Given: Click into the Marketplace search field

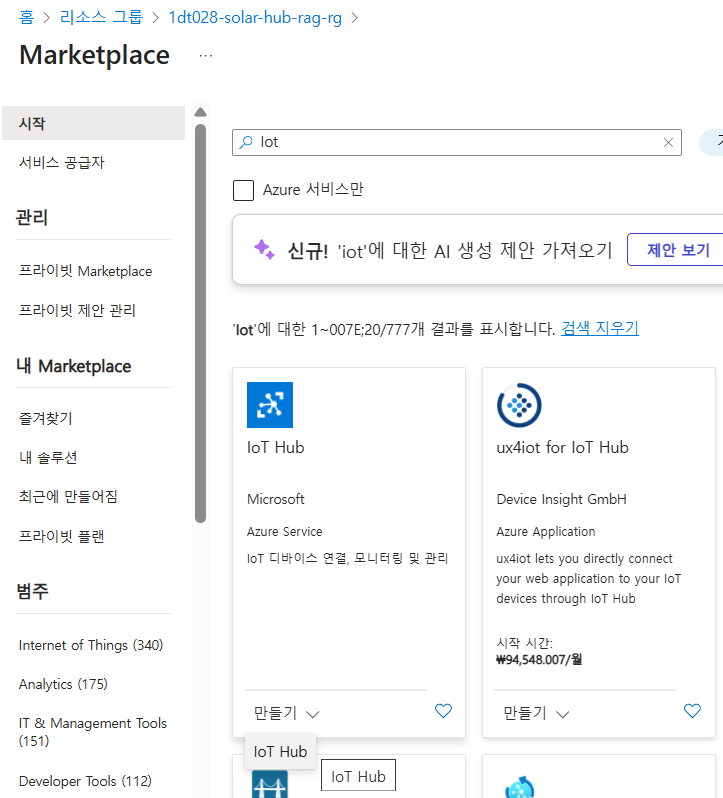Looking at the screenshot, I should click(457, 142).
